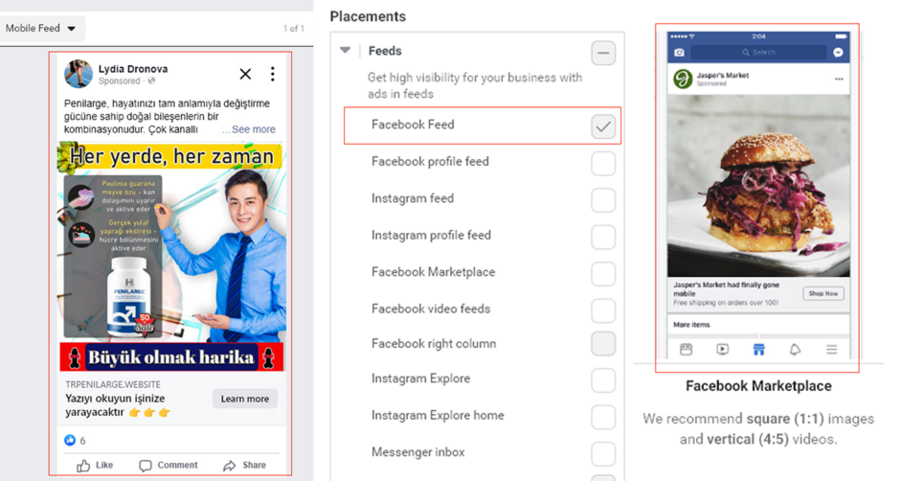Open Jasper's Market post options dots
This screenshot has width=900, height=481.
(x=839, y=79)
